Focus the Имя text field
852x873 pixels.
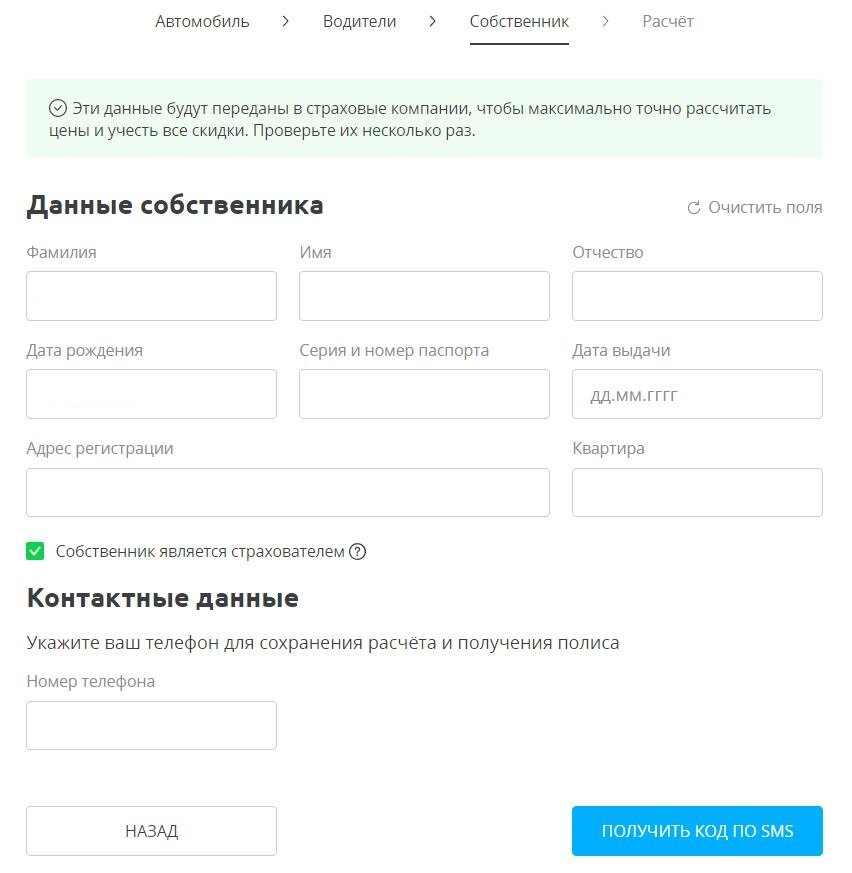click(x=424, y=295)
